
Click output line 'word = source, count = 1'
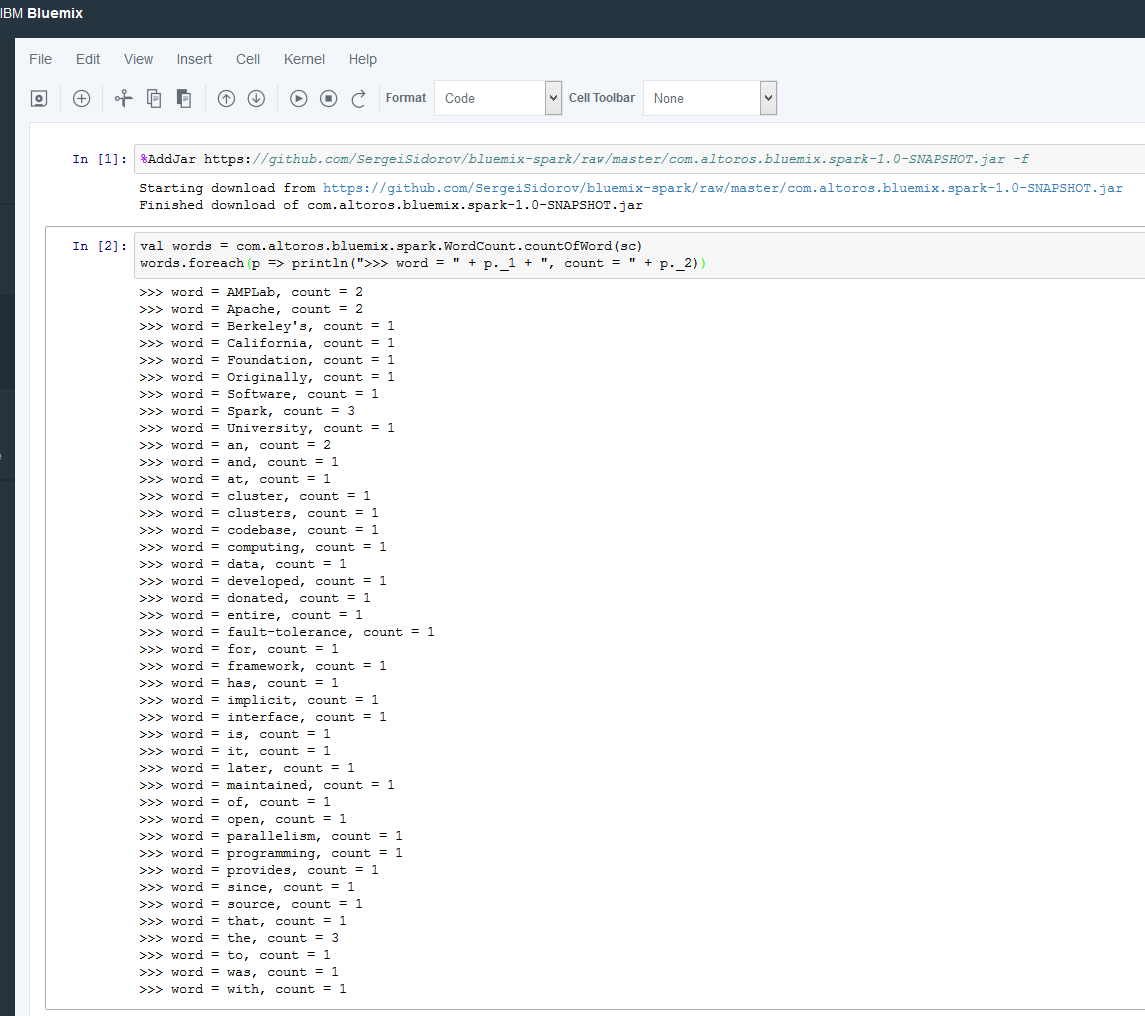tap(251, 904)
